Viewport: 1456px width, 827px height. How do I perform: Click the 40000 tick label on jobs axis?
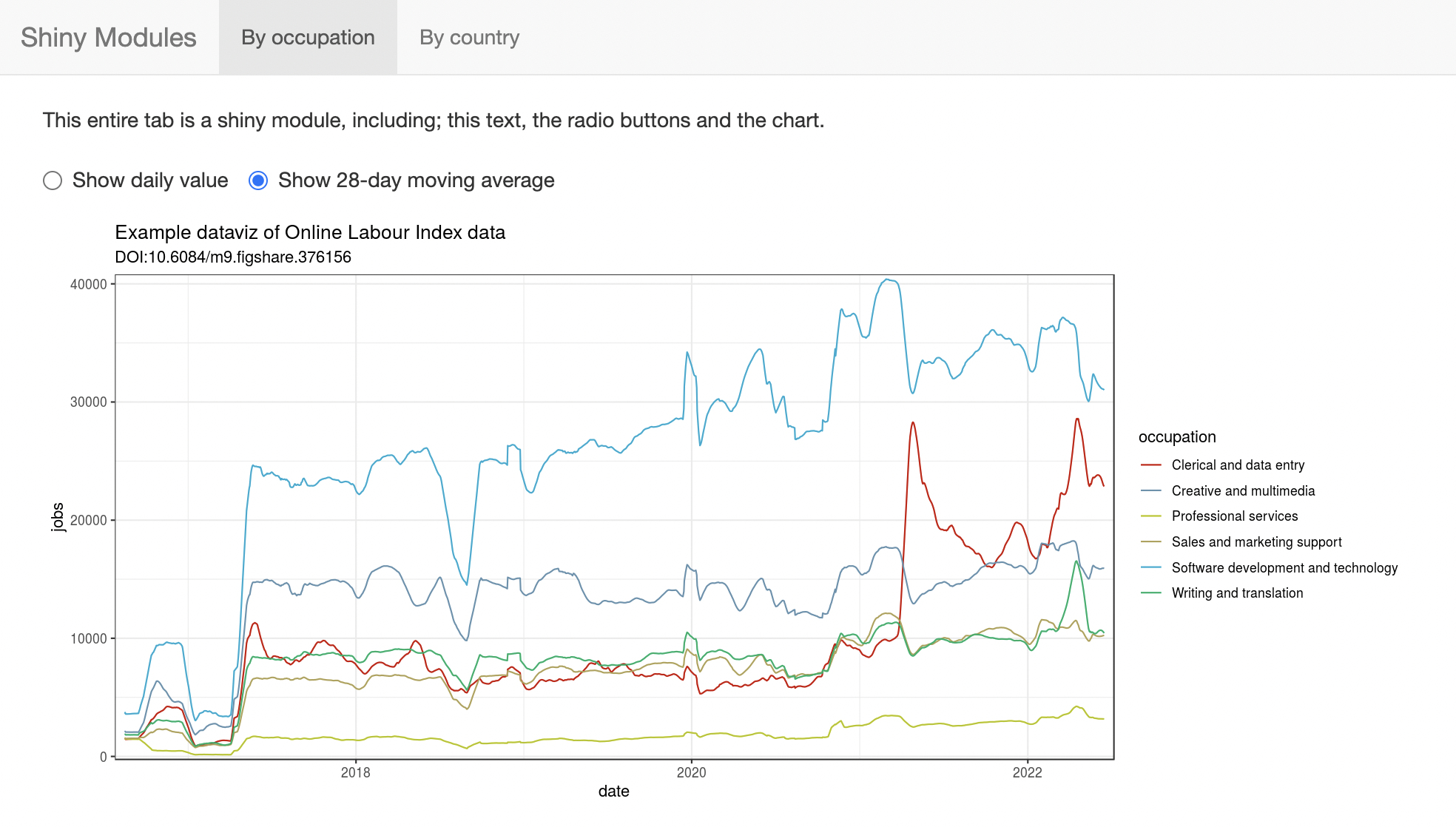point(89,285)
